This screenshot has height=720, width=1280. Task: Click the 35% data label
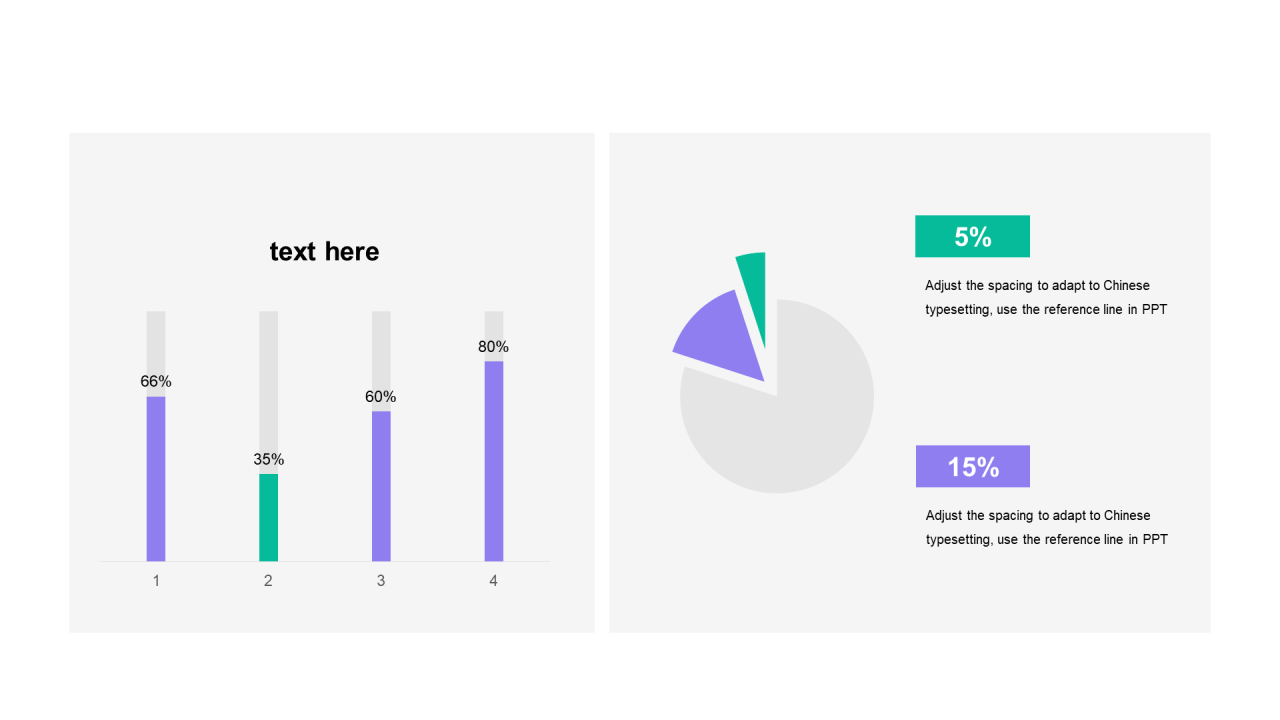point(269,460)
